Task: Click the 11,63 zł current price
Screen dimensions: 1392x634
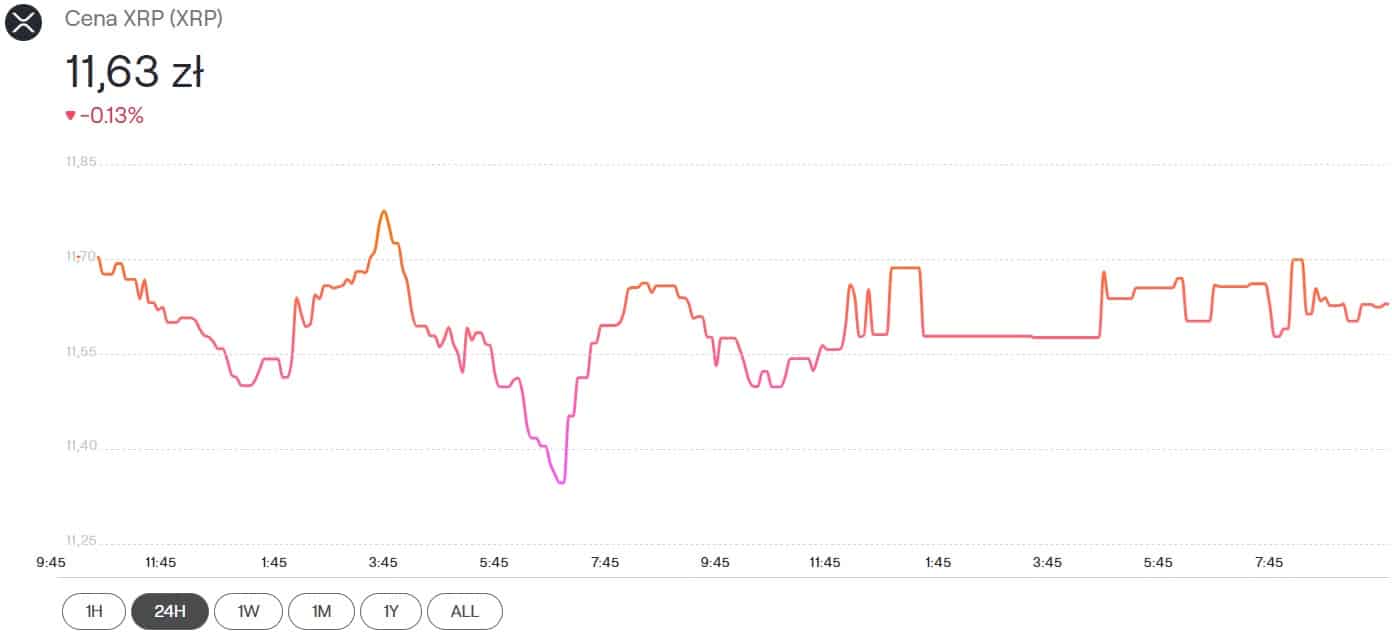Action: (x=135, y=72)
